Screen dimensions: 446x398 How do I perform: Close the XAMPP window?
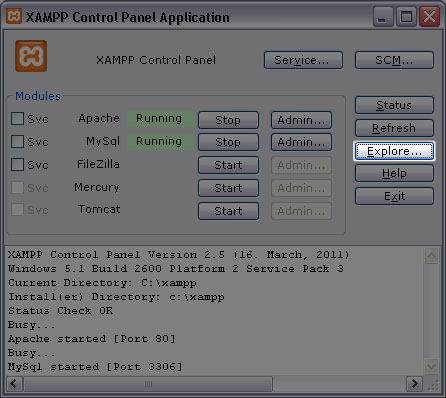[x=429, y=16]
